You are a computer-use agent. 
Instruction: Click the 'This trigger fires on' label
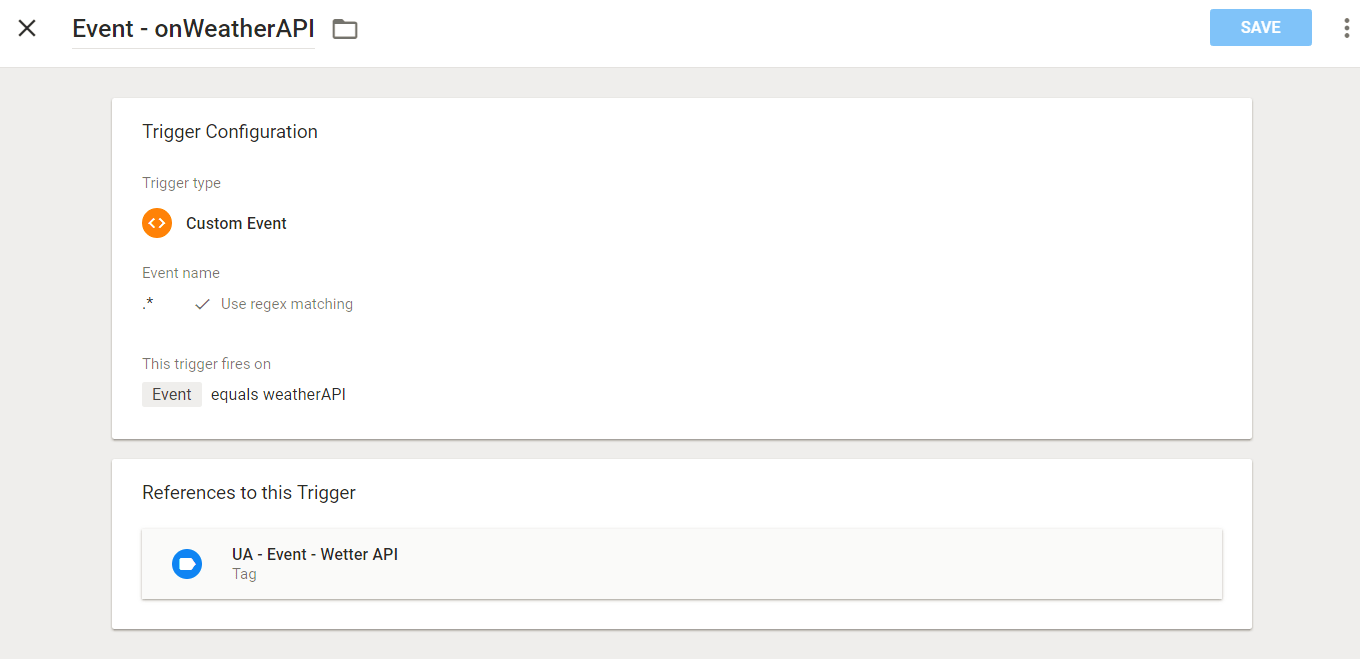click(x=206, y=364)
